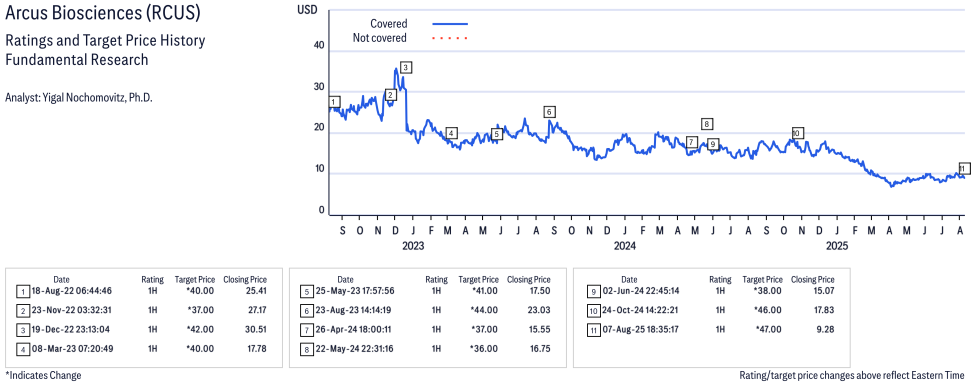Screen dimensions: 975x382
Task: Click the '*Indicates Change' footnote
Action: (43, 376)
